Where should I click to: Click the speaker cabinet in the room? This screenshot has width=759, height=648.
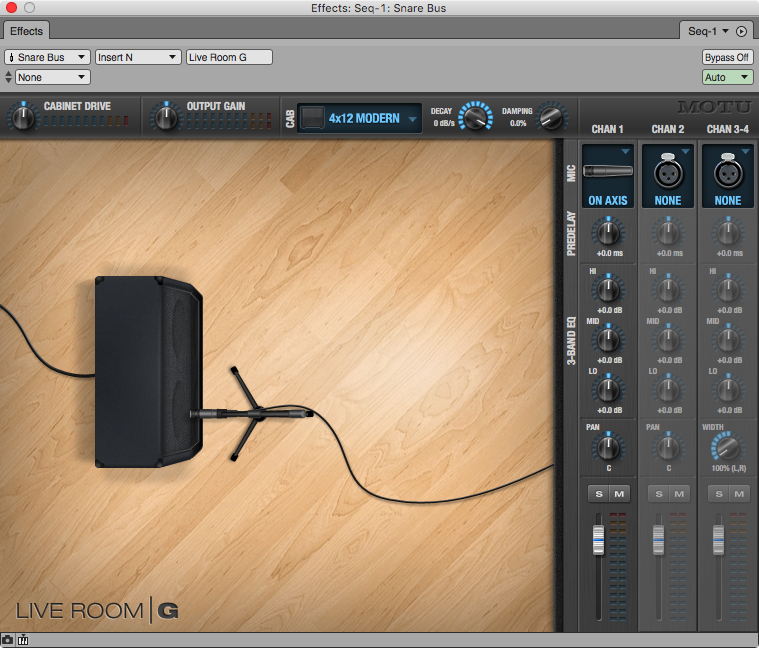[x=148, y=372]
